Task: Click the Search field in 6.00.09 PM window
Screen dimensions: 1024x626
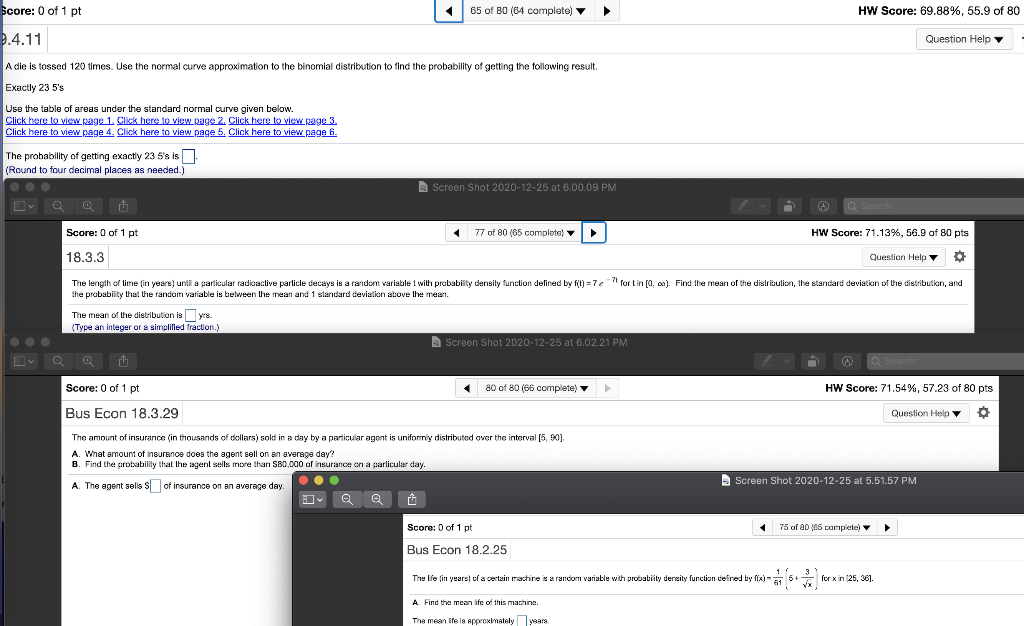Action: point(934,206)
